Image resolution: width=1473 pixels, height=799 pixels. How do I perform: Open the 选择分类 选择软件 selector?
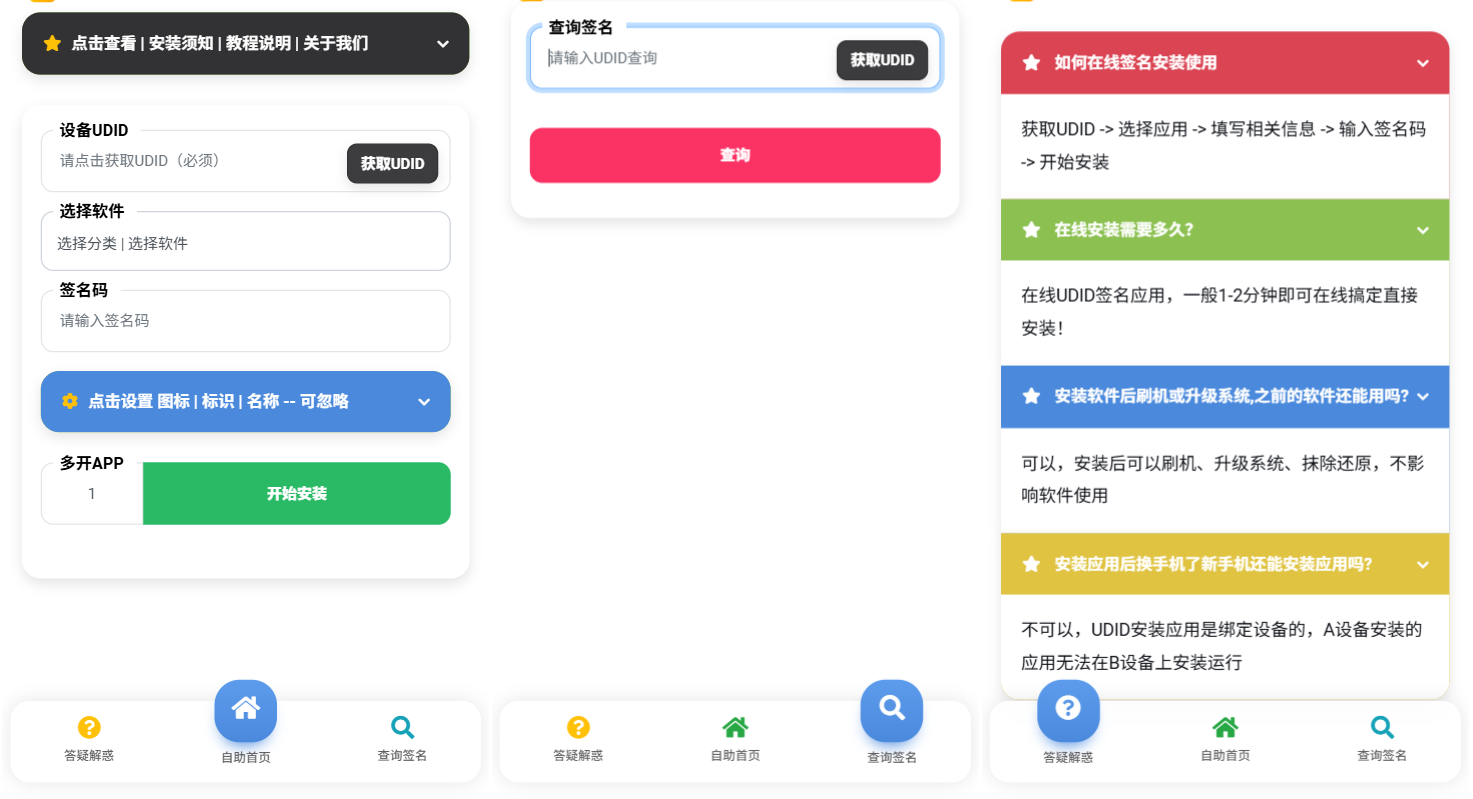click(x=245, y=241)
